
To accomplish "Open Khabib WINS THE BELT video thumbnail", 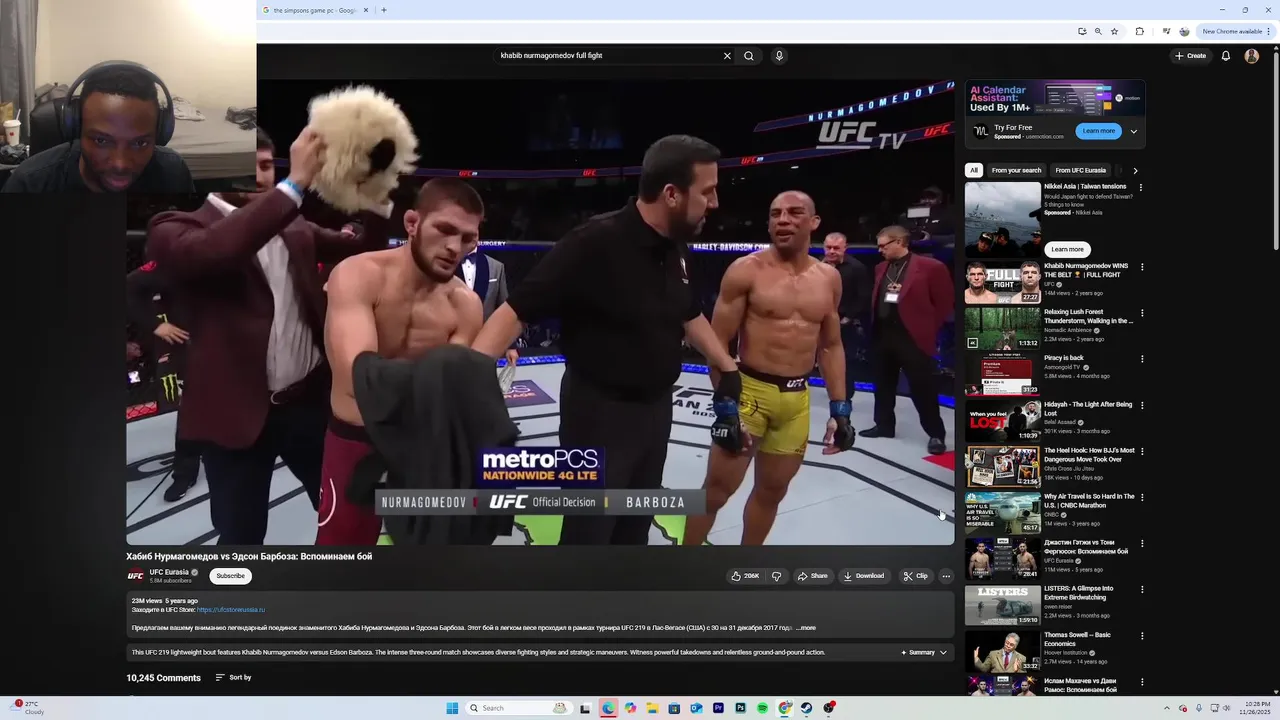I will [1002, 283].
